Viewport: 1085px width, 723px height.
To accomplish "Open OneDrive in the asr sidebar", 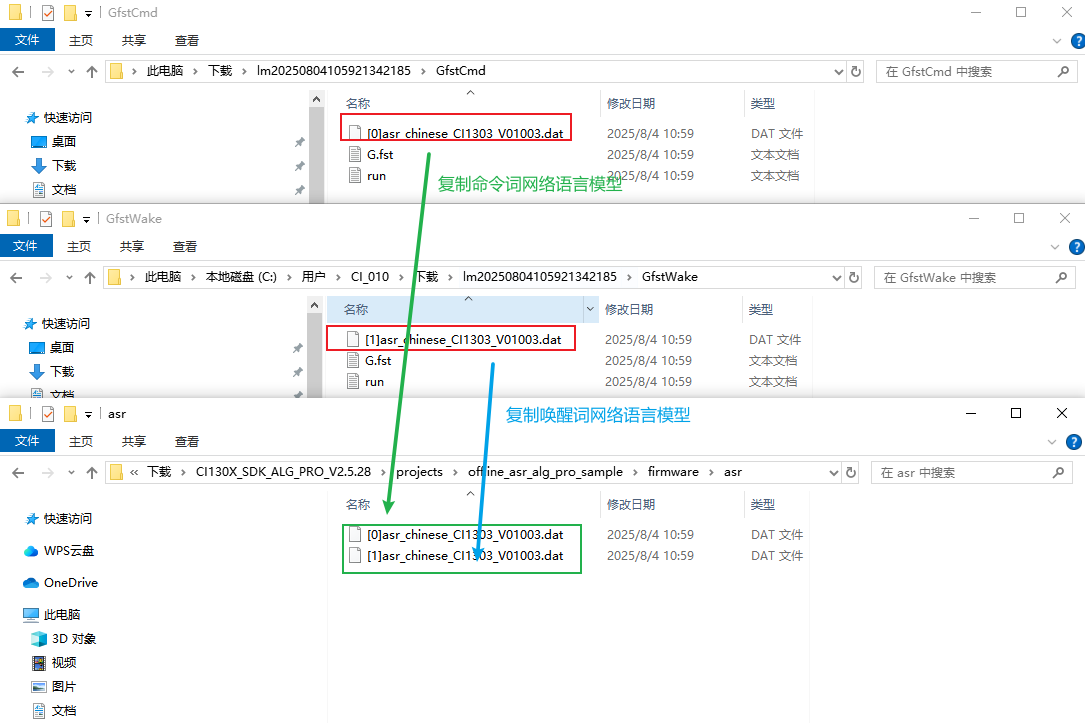I will pos(70,582).
